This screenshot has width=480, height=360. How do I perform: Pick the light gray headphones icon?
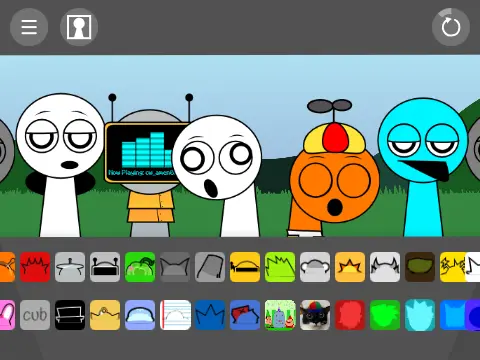[315, 267]
